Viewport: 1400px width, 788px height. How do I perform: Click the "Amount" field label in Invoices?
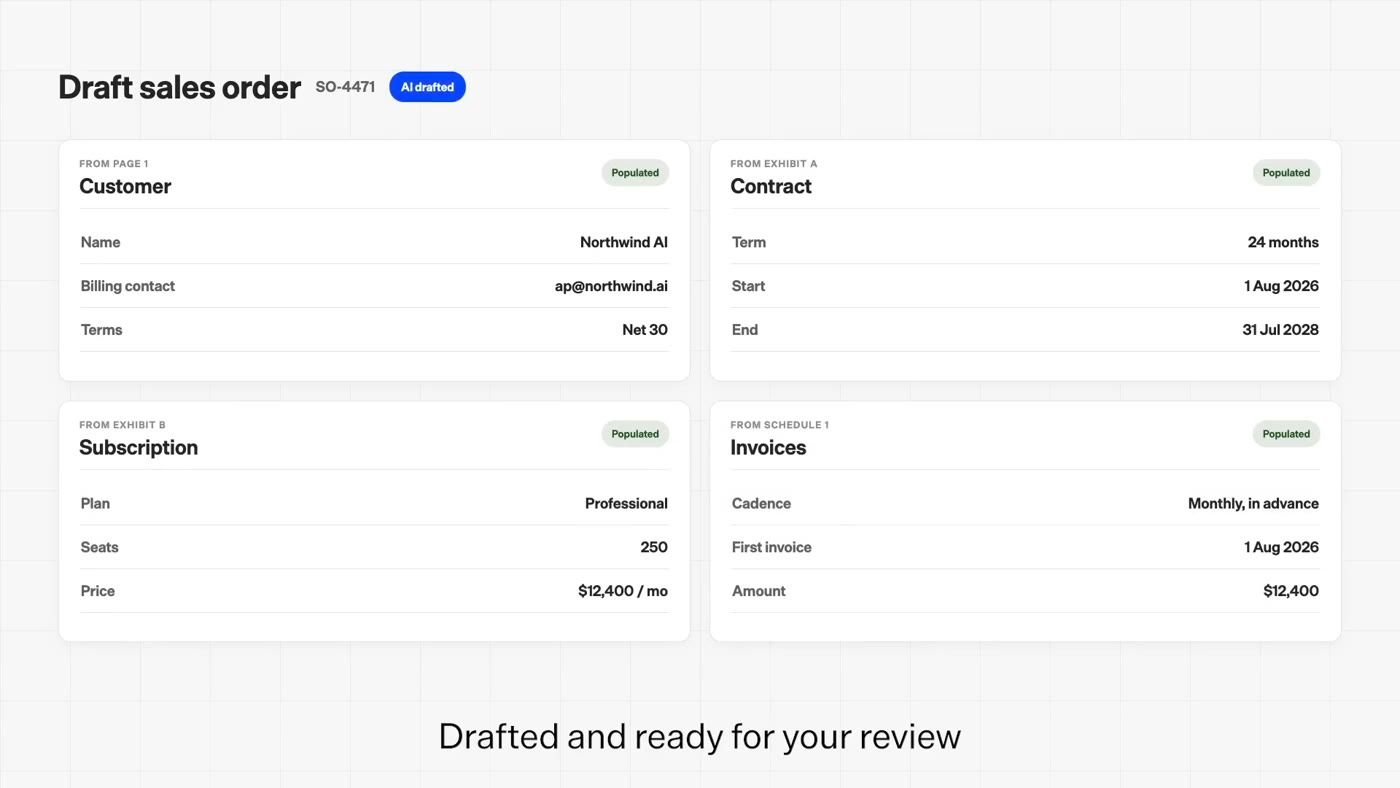(x=759, y=591)
